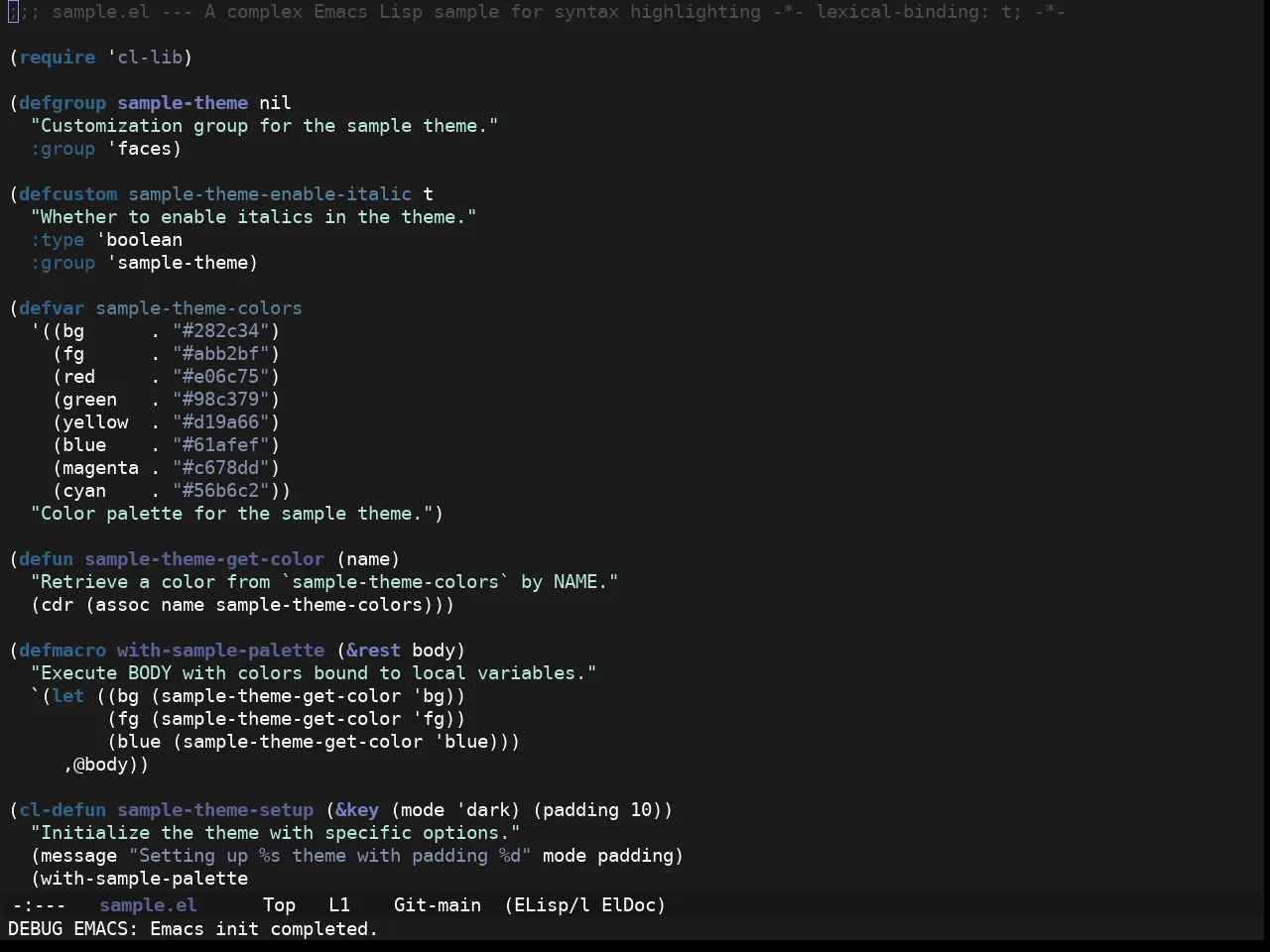The width and height of the screenshot is (1270, 952).
Task: Click the "#282c34" bg color string
Action: (x=221, y=331)
